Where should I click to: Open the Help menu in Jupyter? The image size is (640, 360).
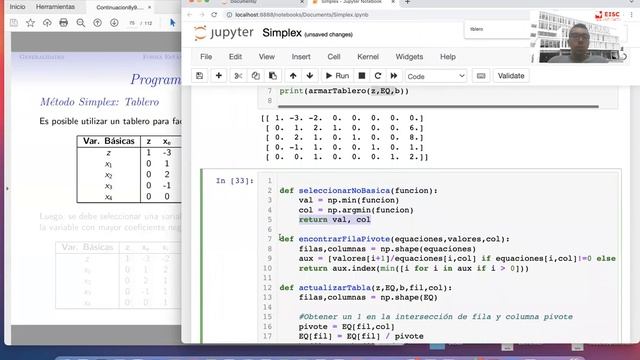448,57
